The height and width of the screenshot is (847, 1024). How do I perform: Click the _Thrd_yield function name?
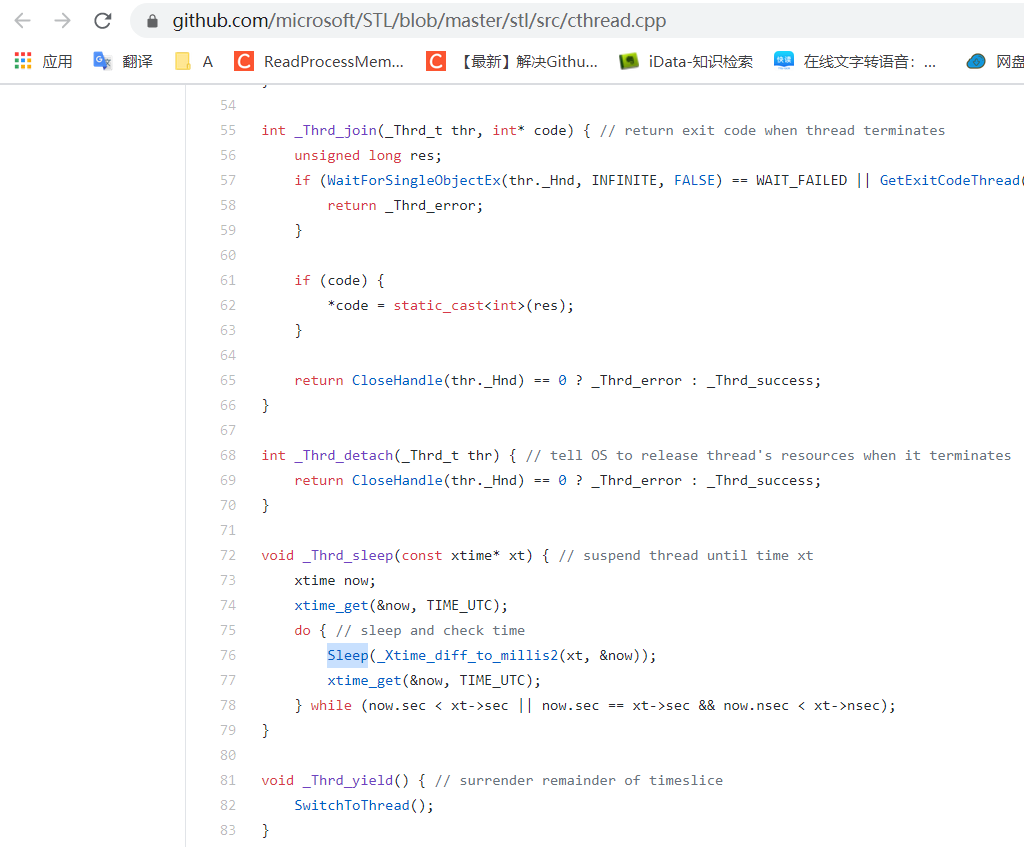[x=348, y=780]
